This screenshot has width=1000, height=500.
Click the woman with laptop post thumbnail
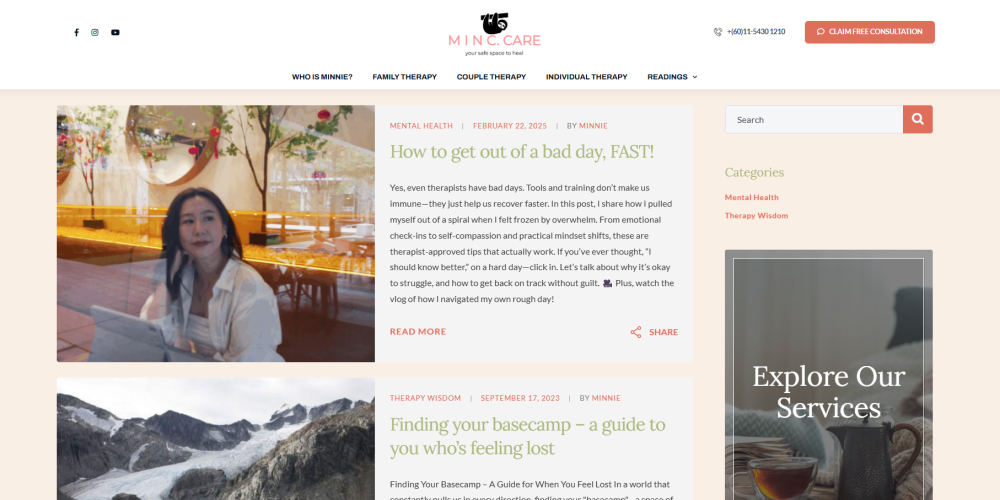(216, 233)
